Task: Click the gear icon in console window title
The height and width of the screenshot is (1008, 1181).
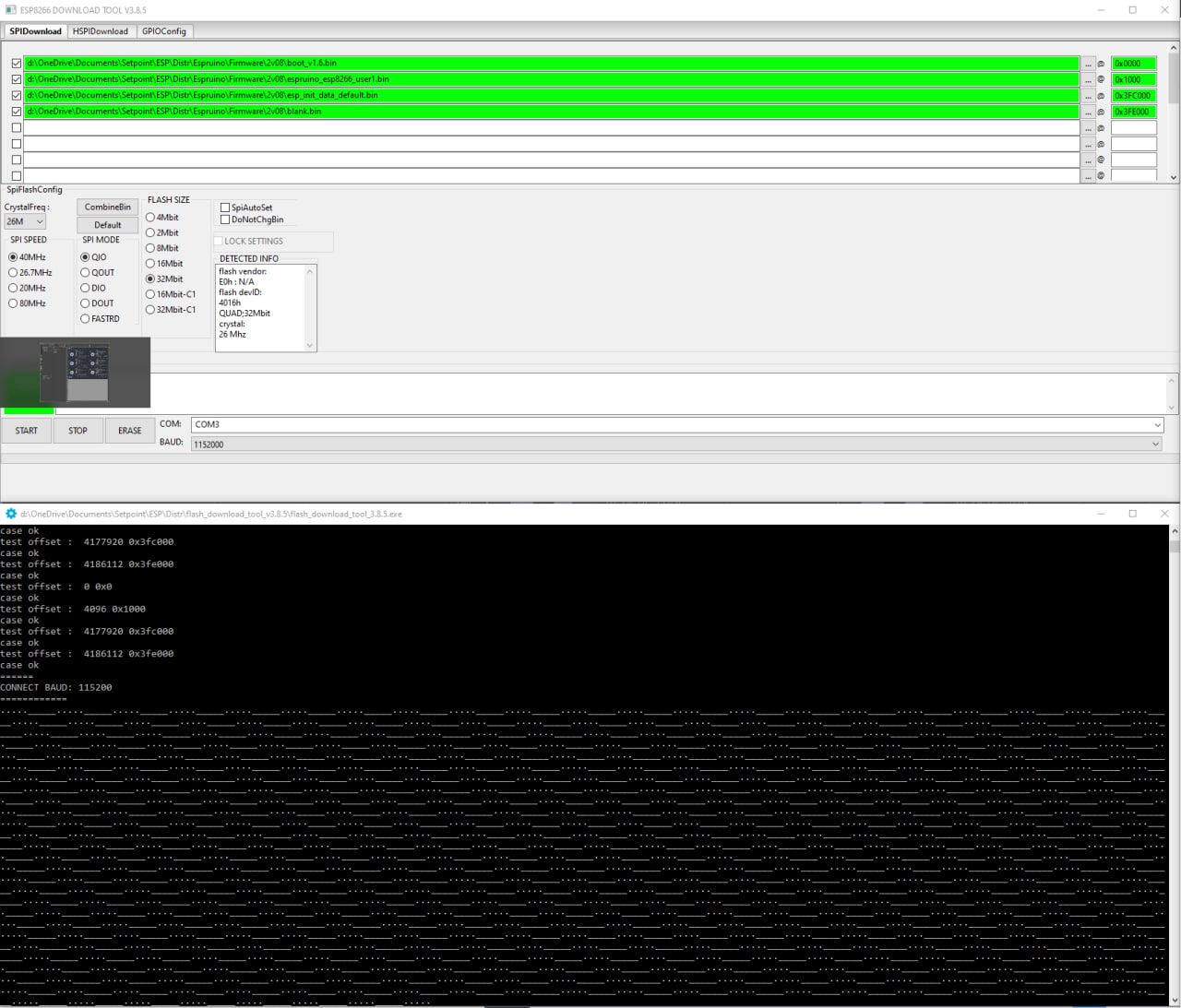Action: click(11, 514)
